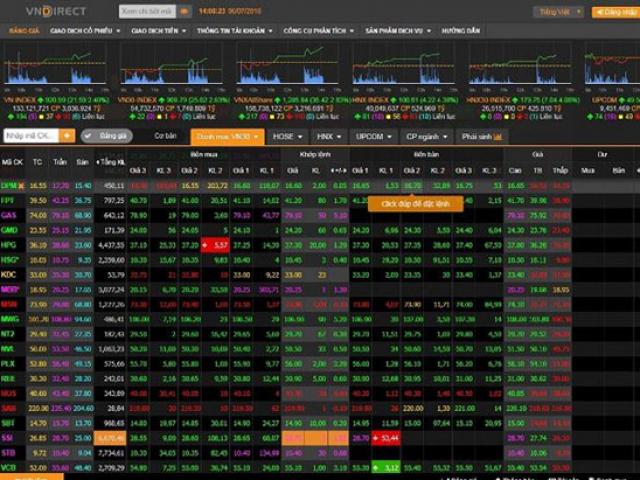Image resolution: width=640 pixels, height=480 pixels.
Task: Click the Đăng nhập login button
Action: point(616,12)
